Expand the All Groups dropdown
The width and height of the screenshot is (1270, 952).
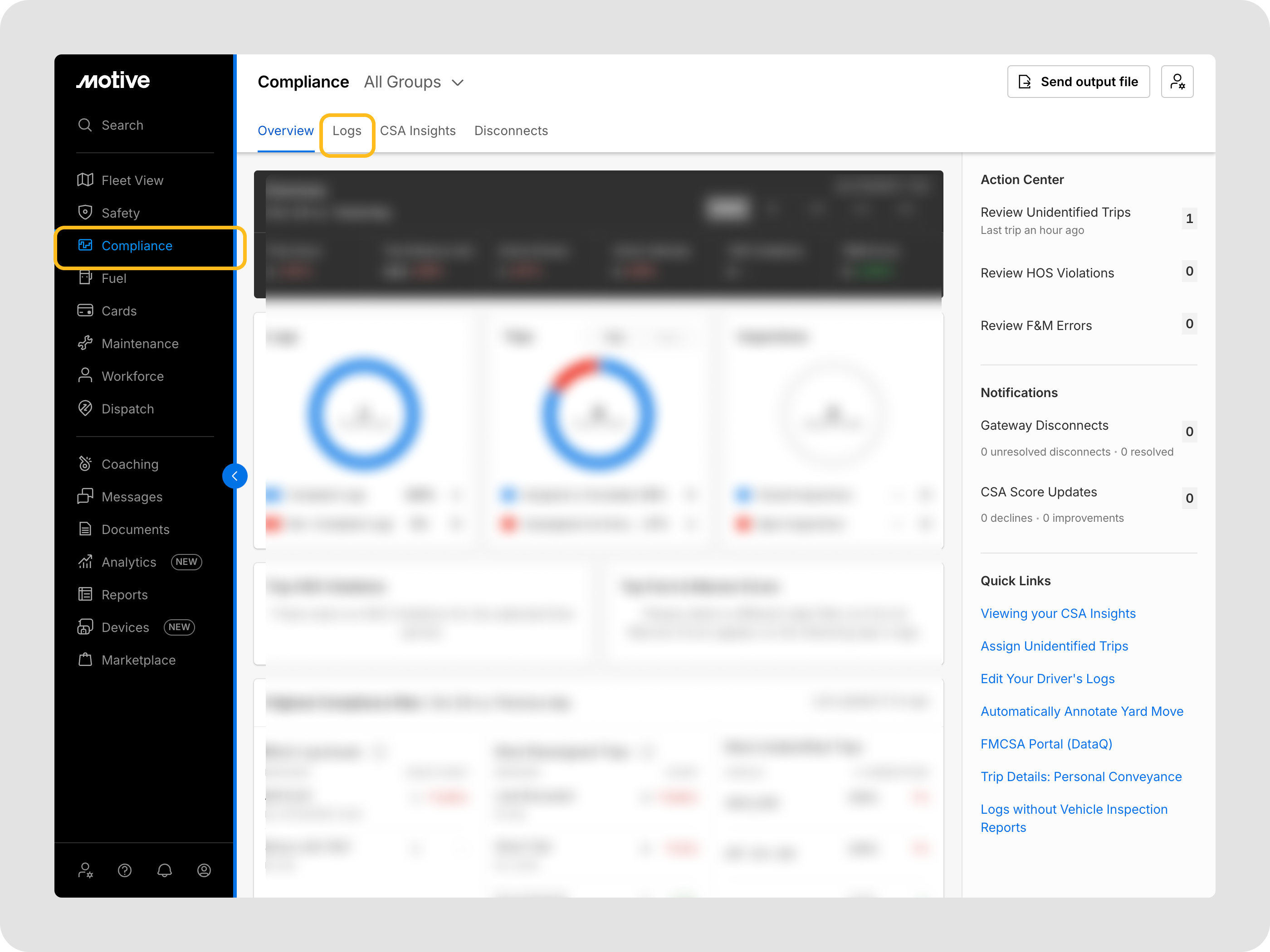[413, 82]
